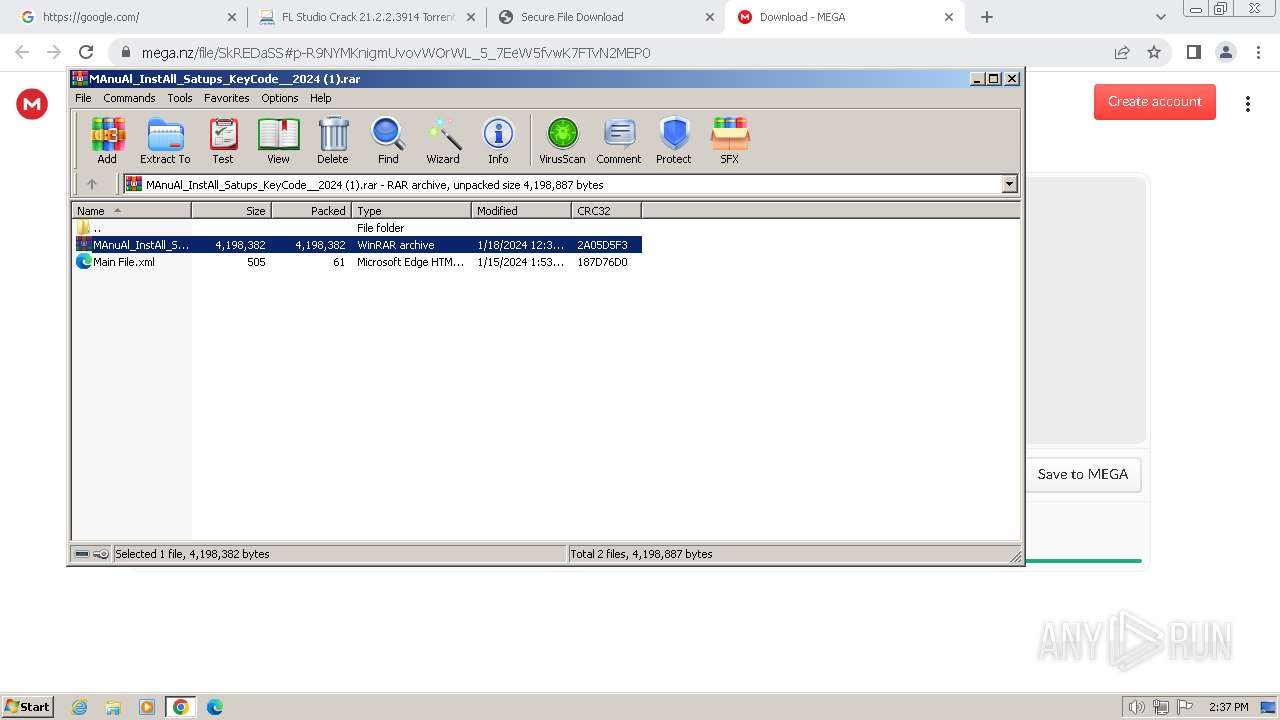Open the Comment tool
Viewport: 1280px width, 720px height.
point(619,140)
